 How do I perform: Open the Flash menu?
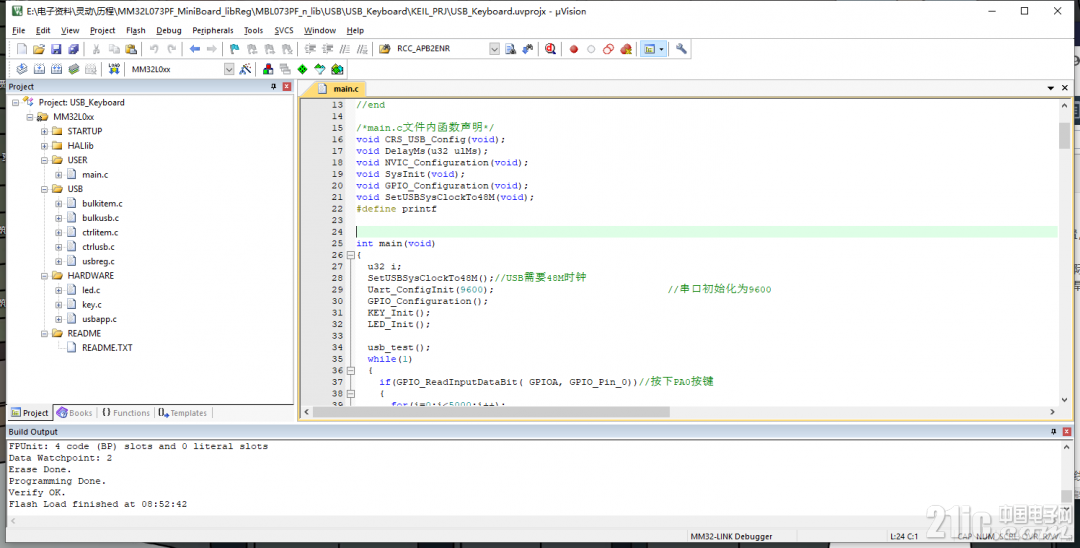[x=136, y=30]
